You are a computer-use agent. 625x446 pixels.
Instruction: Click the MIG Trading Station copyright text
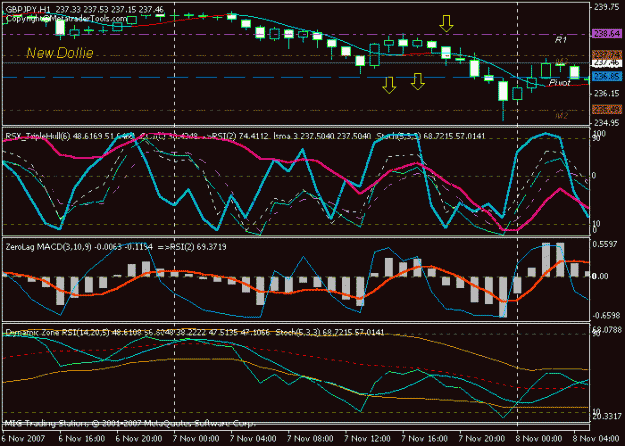130,423
